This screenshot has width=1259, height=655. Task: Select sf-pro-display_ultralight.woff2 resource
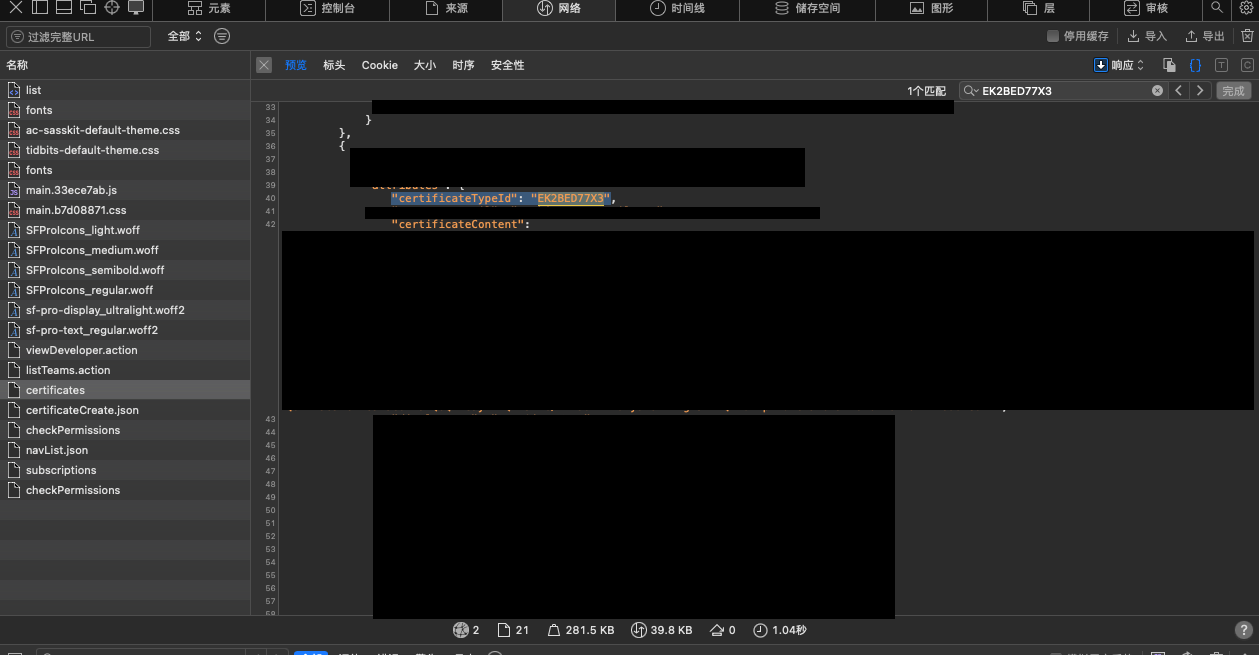pyautogui.click(x=125, y=310)
